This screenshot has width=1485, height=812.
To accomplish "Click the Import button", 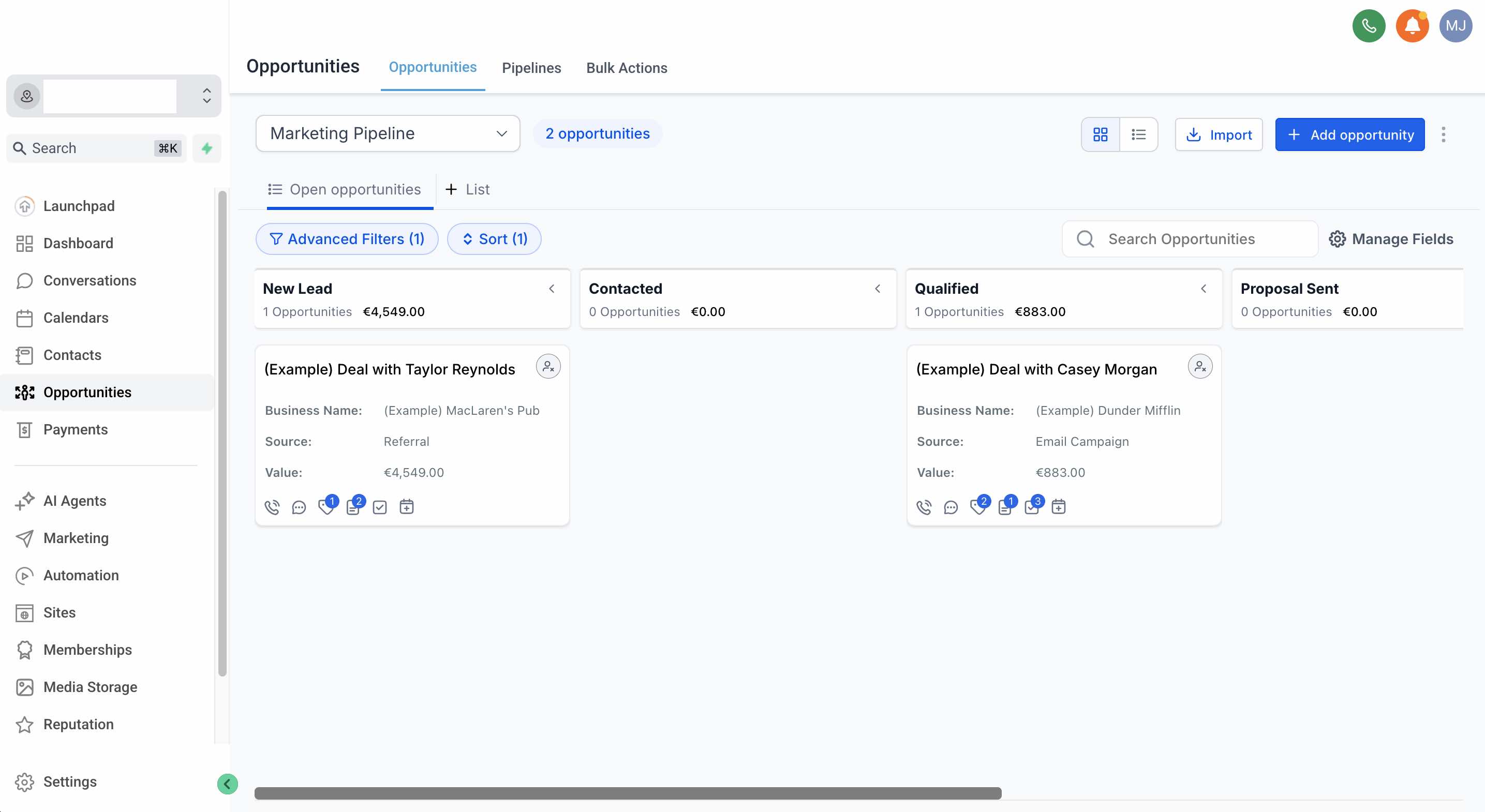I will [1219, 135].
